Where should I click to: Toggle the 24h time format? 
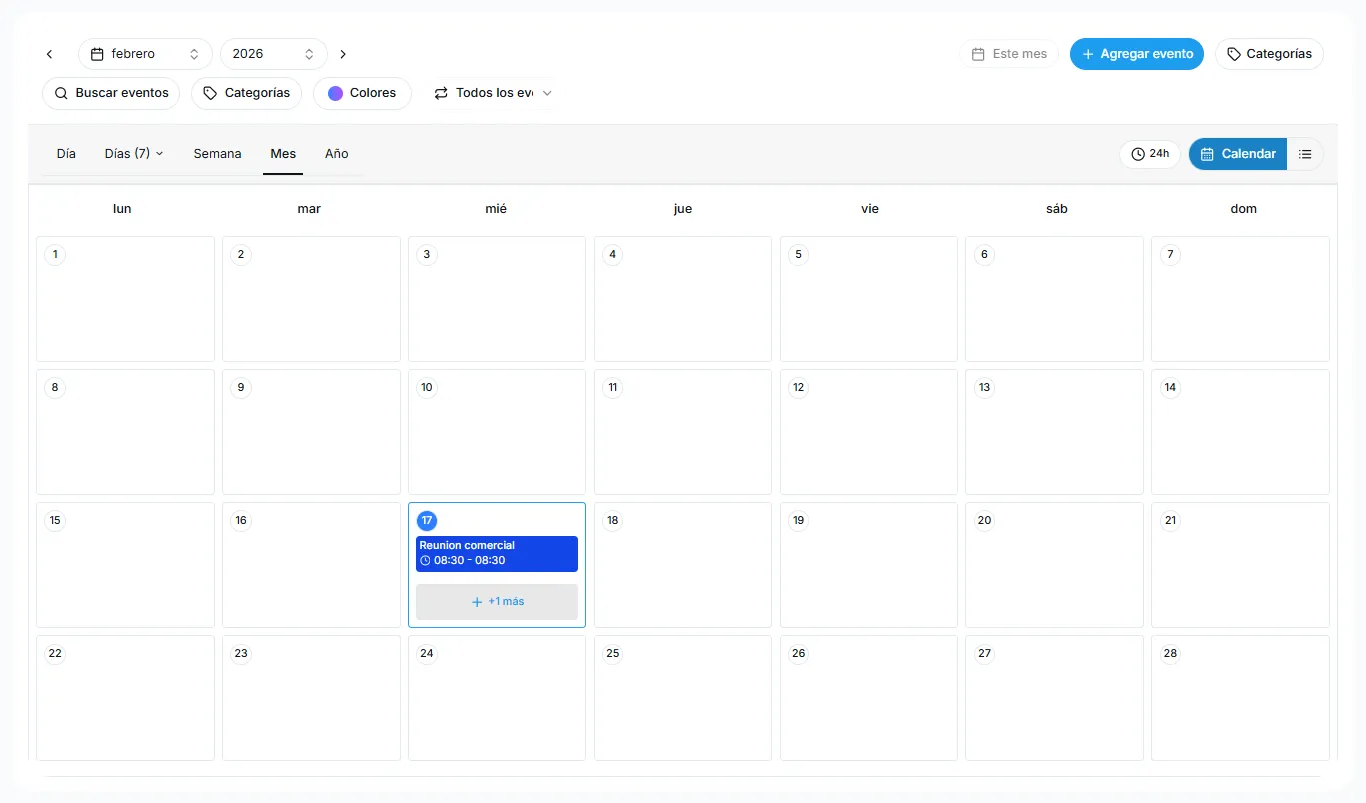(x=1150, y=154)
